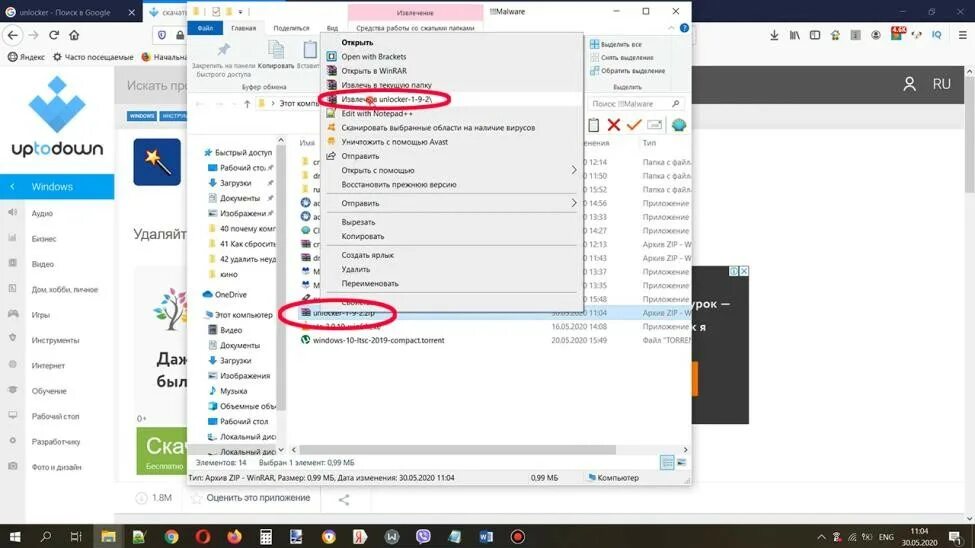Open File Explorer from taskbar
Image resolution: width=975 pixels, height=548 pixels.
click(108, 536)
